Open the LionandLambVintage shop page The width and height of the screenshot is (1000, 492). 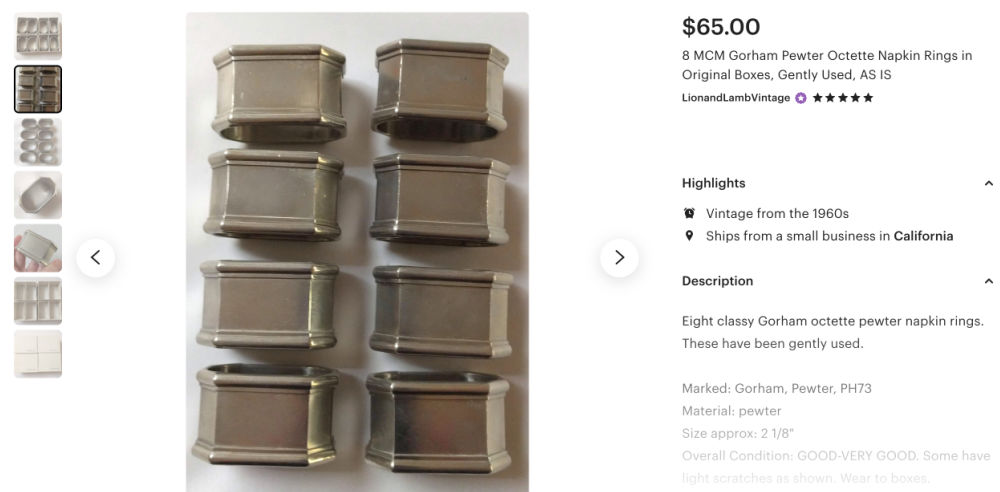click(x=735, y=98)
